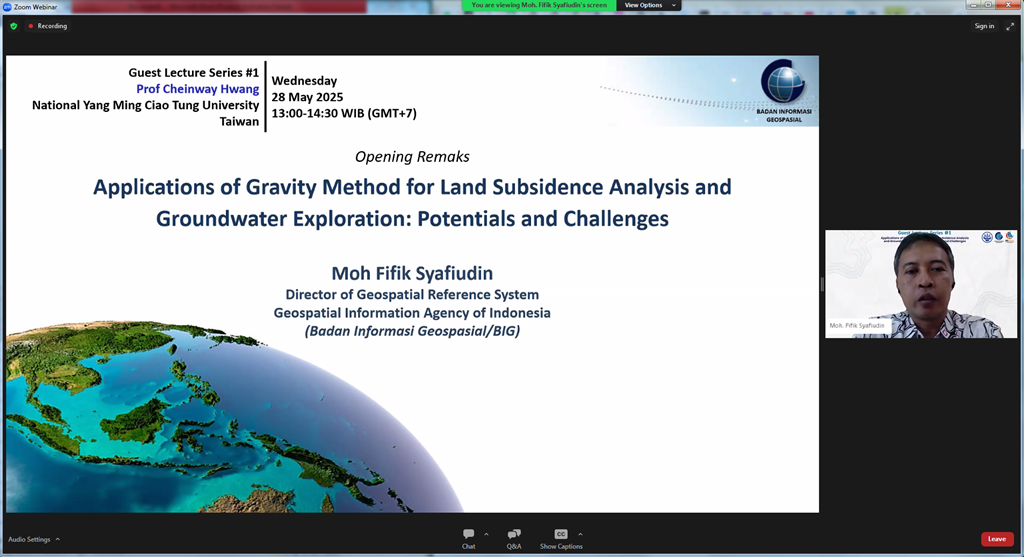This screenshot has height=557, width=1024.
Task: Click the green 'You are viewing' screen banner
Action: tap(540, 5)
